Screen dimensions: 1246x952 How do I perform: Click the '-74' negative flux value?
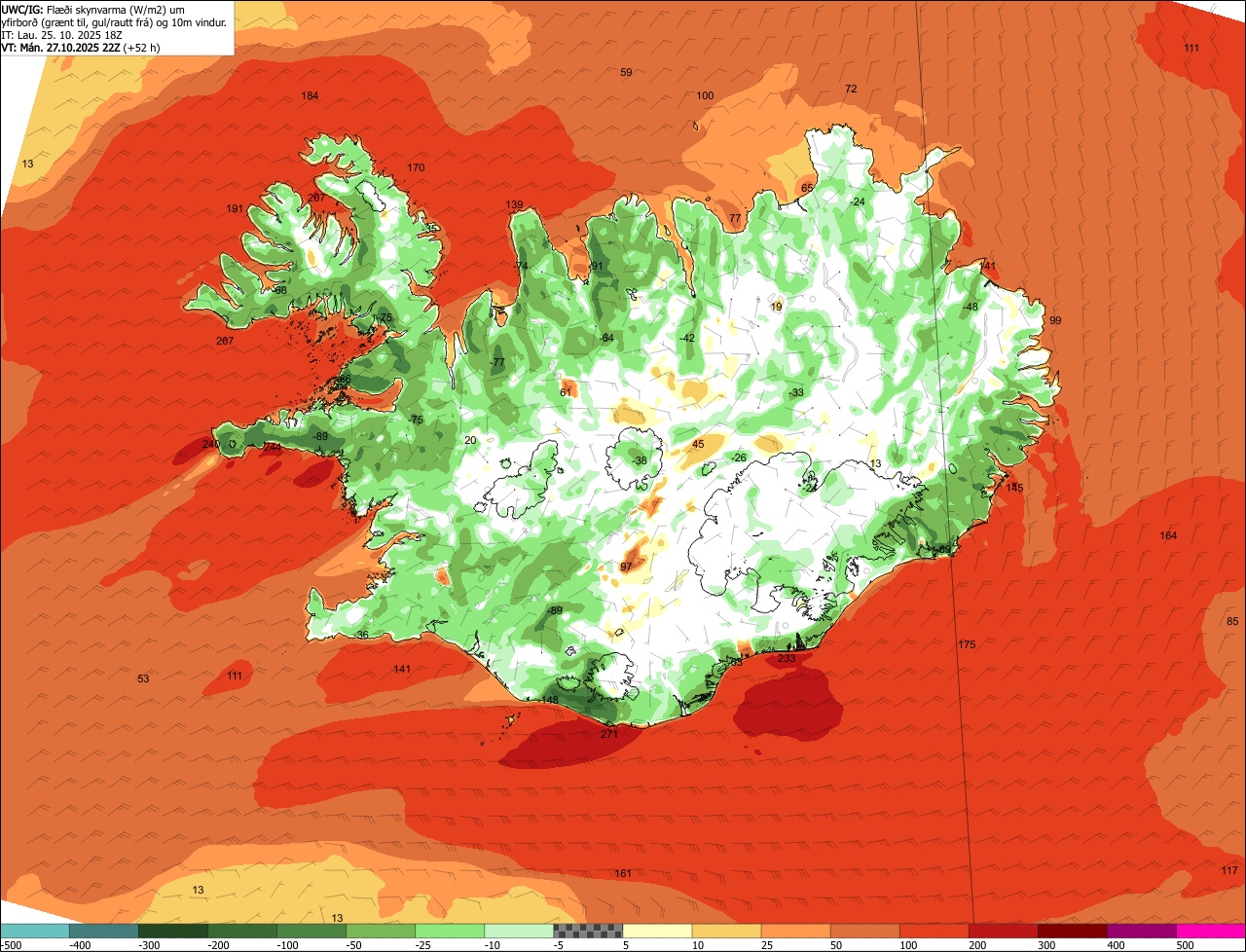tap(521, 266)
